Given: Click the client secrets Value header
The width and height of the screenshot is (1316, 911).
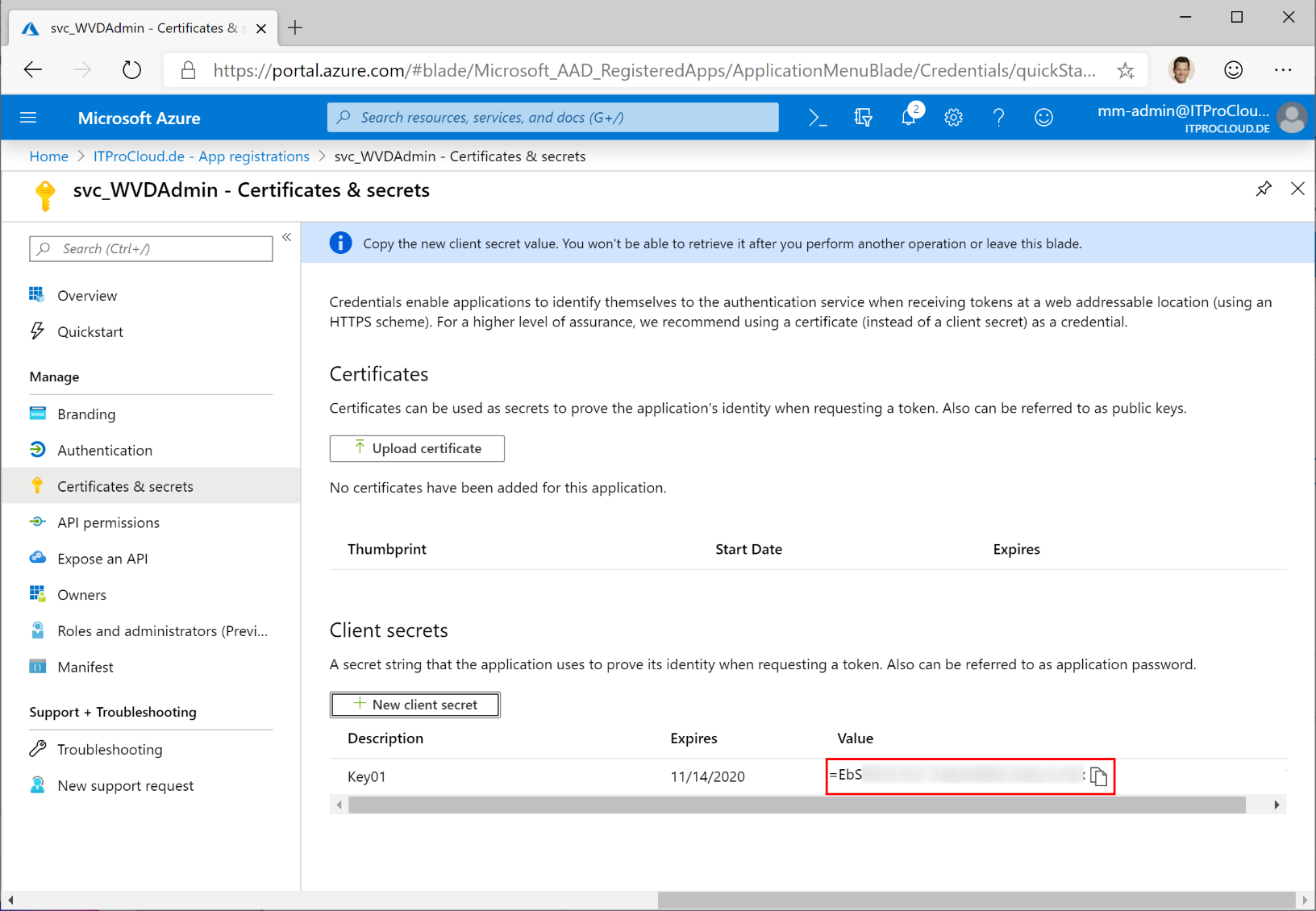Looking at the screenshot, I should click(x=855, y=738).
